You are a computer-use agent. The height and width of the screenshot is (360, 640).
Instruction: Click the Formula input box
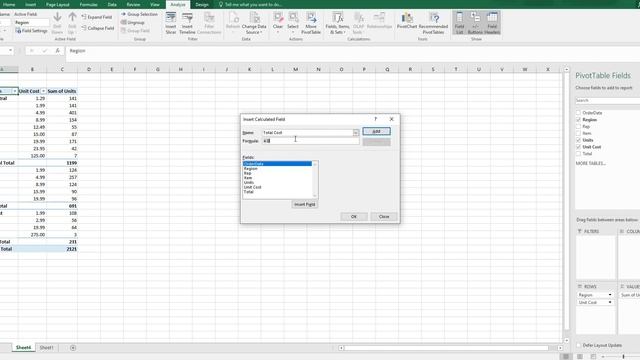tap(311, 141)
